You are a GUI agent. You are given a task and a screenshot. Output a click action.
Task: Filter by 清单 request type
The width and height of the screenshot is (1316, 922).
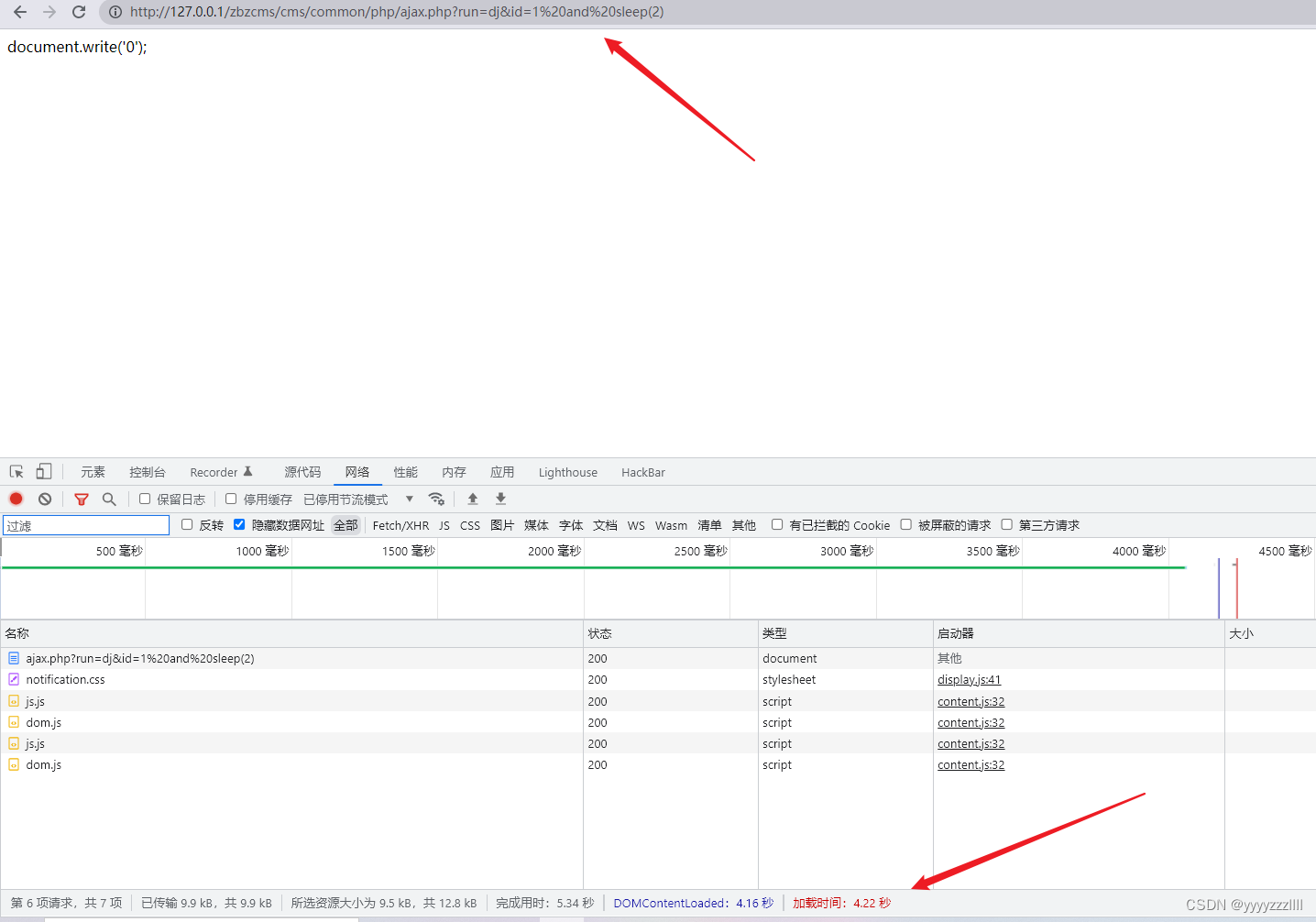pyautogui.click(x=709, y=525)
